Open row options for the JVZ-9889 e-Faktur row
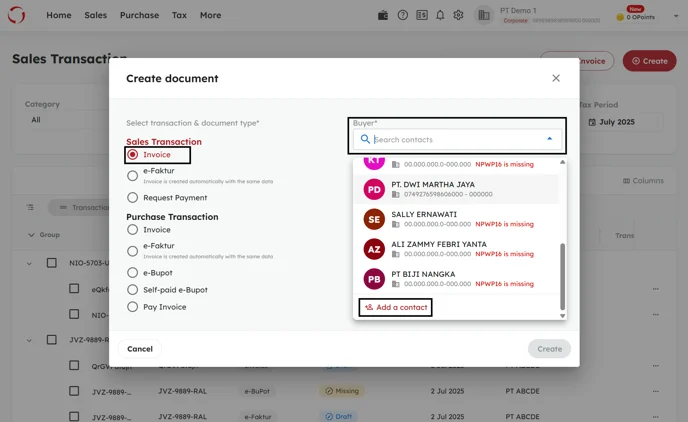Viewport: 688px width, 422px height. click(x=656, y=416)
